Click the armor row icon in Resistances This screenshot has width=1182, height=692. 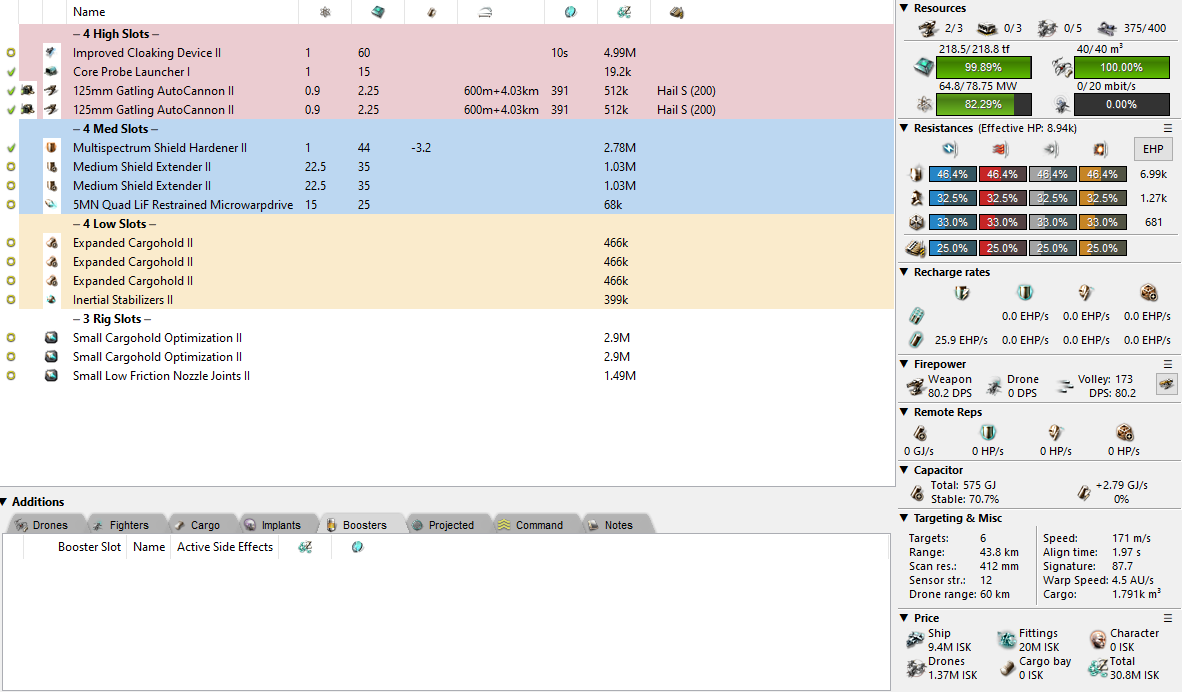(916, 198)
